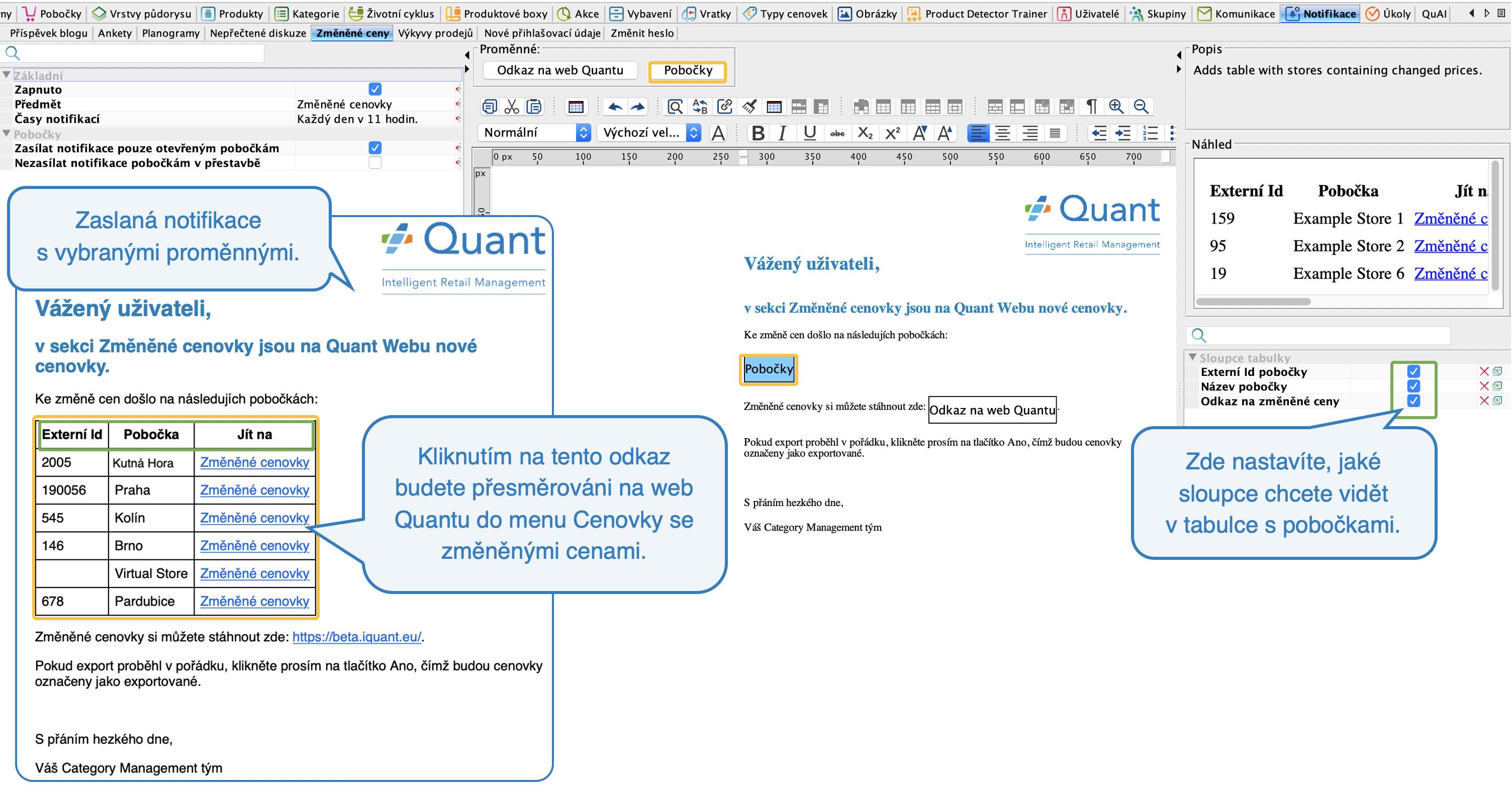
Task: Open the tab list menu at top right
Action: click(1502, 13)
